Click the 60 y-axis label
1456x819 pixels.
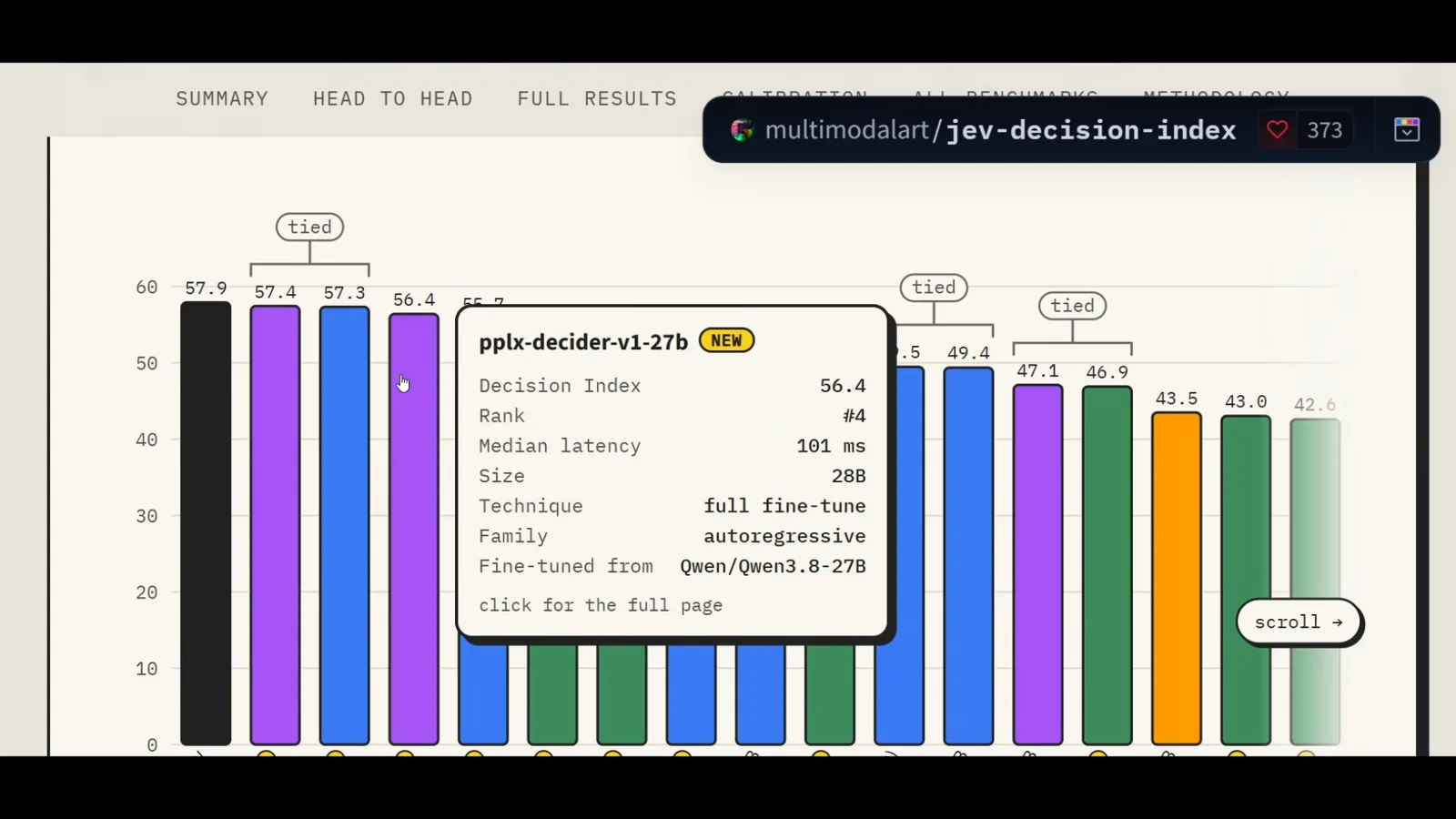(x=147, y=288)
